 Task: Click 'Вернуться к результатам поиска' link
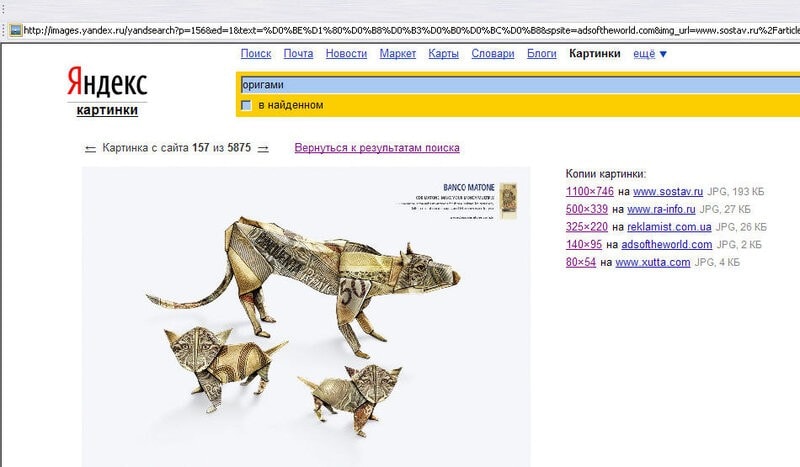click(x=377, y=148)
